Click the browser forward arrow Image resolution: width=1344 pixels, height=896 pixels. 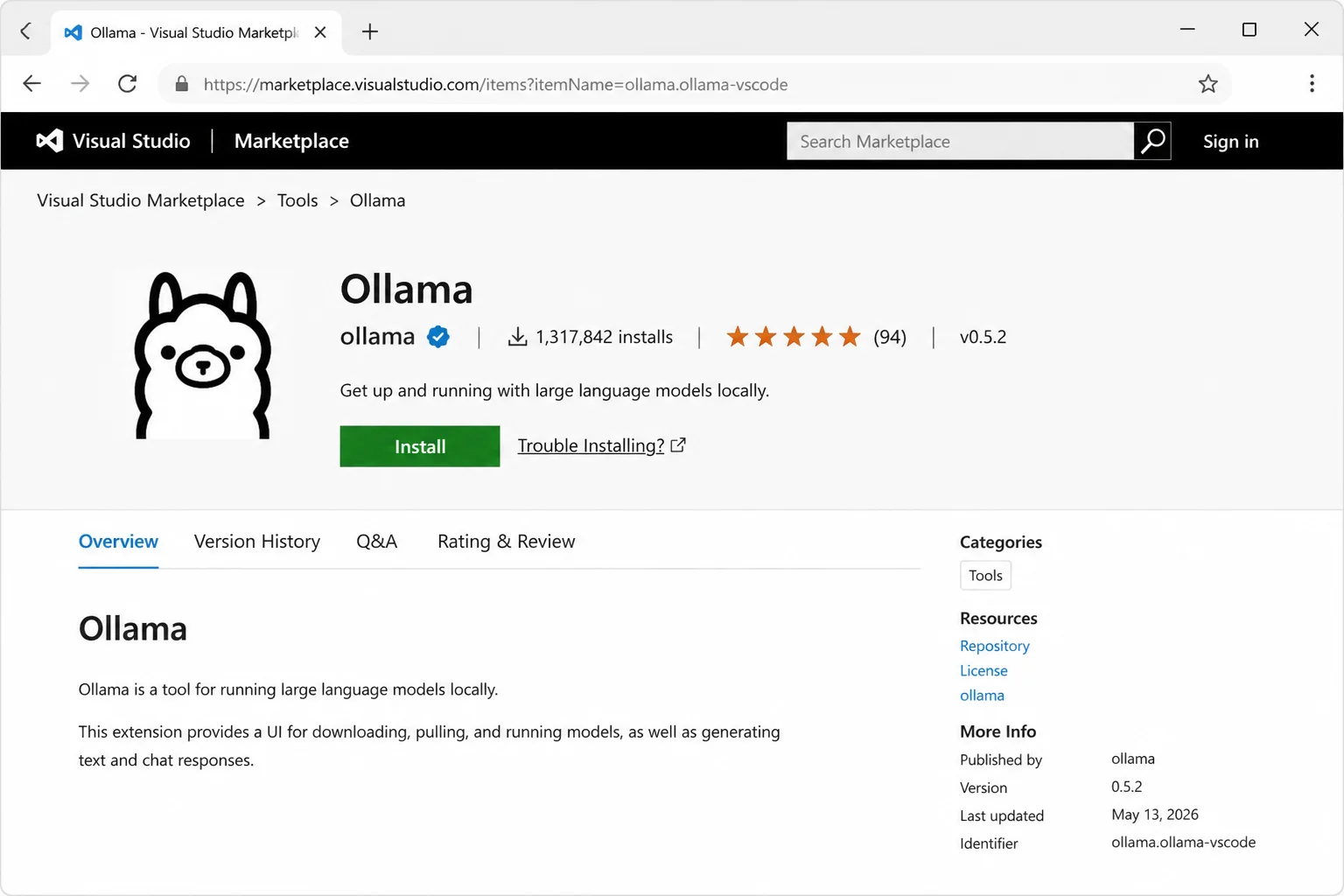[x=80, y=84]
